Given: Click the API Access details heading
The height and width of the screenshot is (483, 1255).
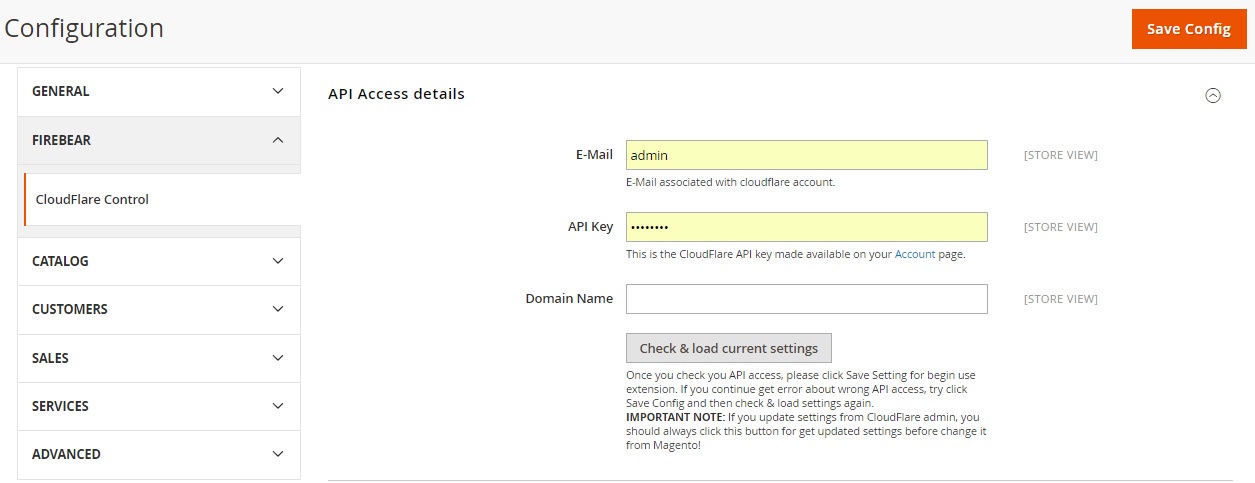Looking at the screenshot, I should (396, 94).
